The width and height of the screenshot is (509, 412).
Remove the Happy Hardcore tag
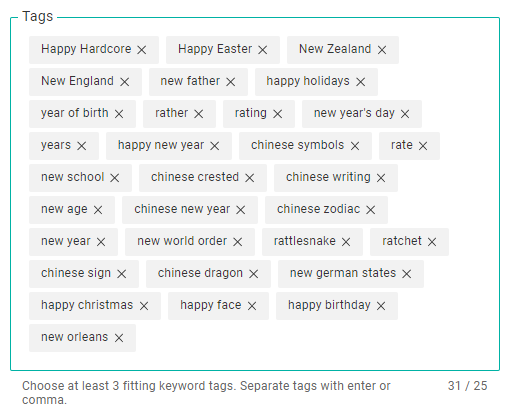(x=142, y=50)
